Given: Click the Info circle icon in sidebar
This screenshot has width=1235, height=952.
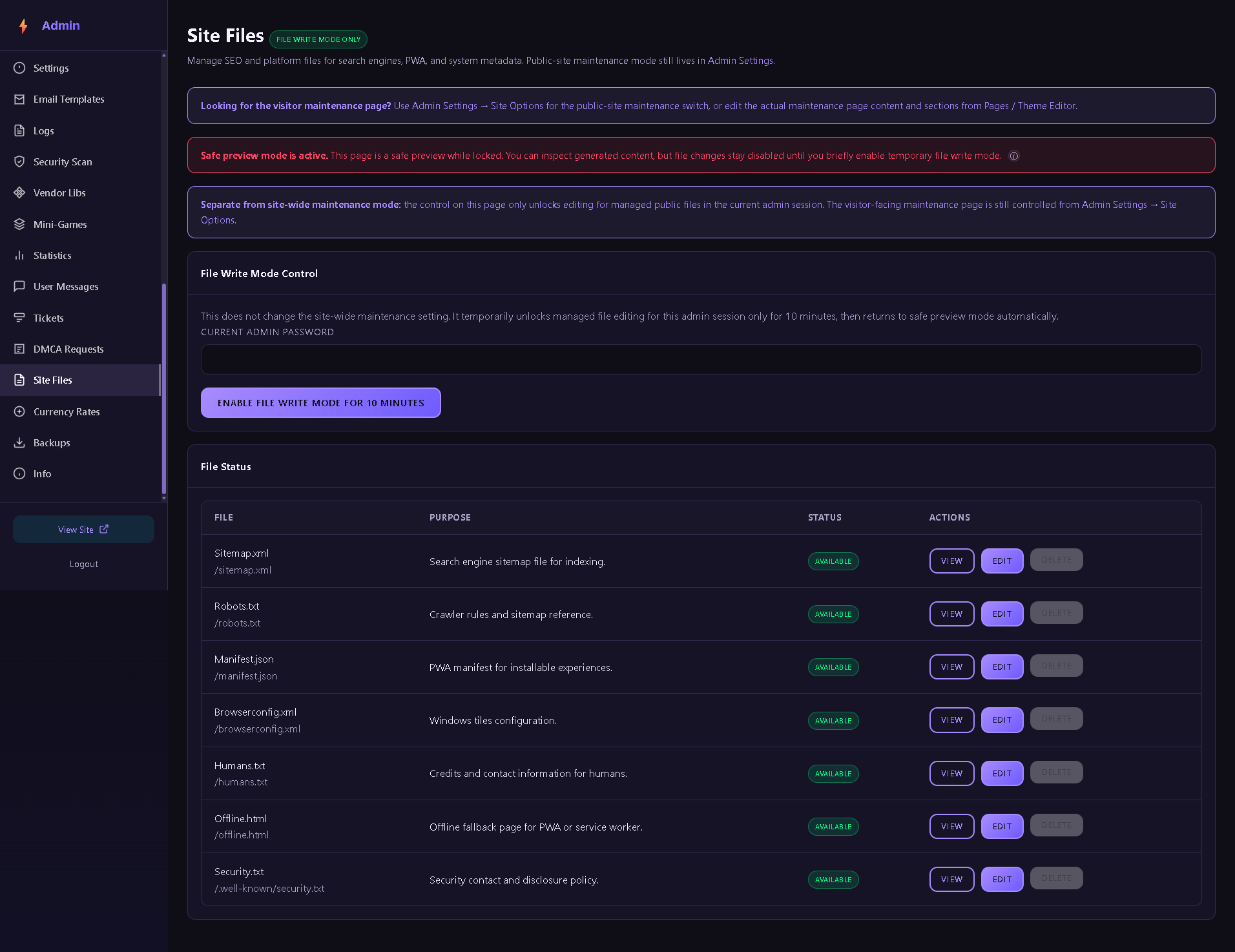Looking at the screenshot, I should tap(19, 473).
